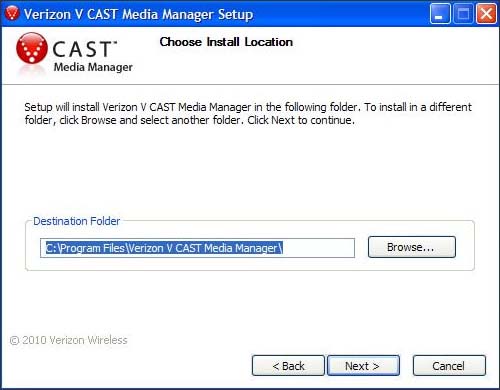Minimize the setup window

coord(440,14)
